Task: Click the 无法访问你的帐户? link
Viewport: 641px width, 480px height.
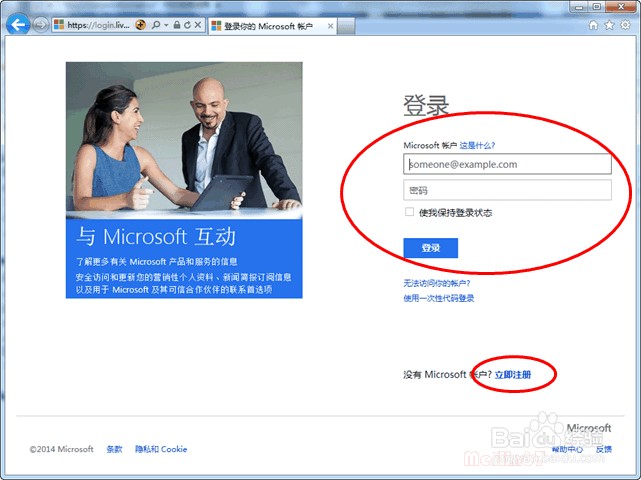Action: pyautogui.click(x=437, y=283)
